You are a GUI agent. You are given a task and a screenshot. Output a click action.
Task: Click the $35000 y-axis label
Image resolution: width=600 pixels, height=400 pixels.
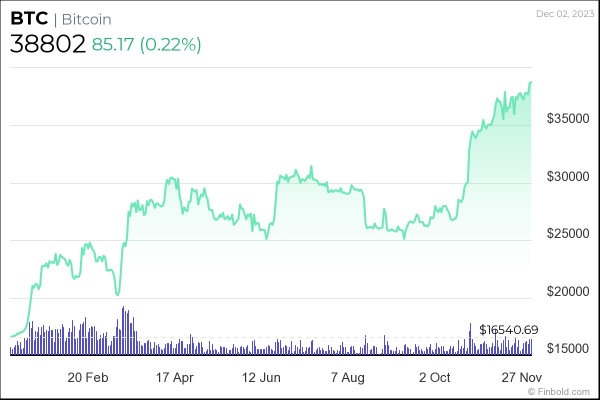point(565,119)
